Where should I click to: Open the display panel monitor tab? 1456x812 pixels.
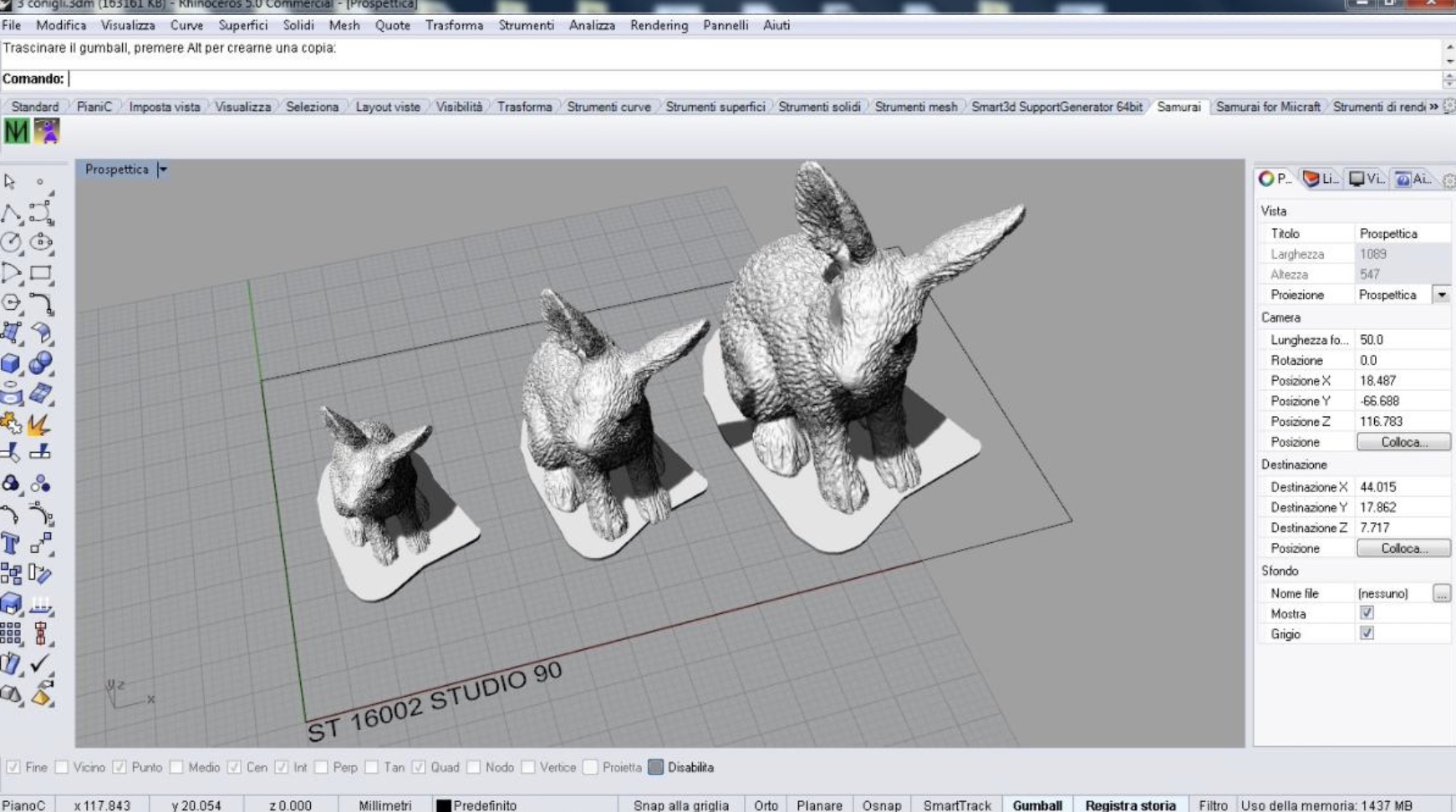tap(1367, 179)
